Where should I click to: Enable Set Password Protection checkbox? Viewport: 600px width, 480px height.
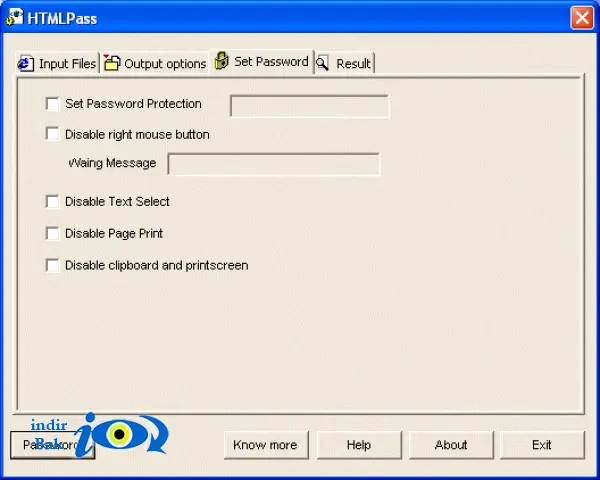(x=52, y=104)
